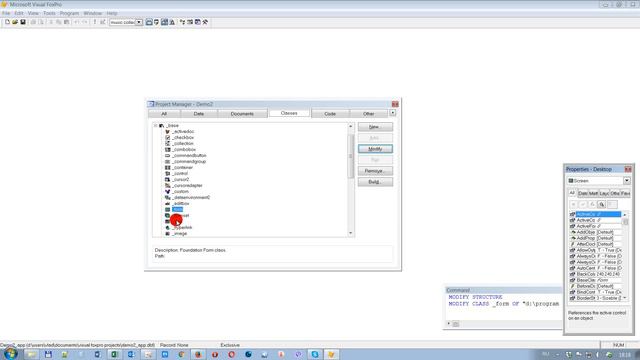The height and width of the screenshot is (360, 640).
Task: Select the Methods tab in Properties window
Action: point(593,193)
